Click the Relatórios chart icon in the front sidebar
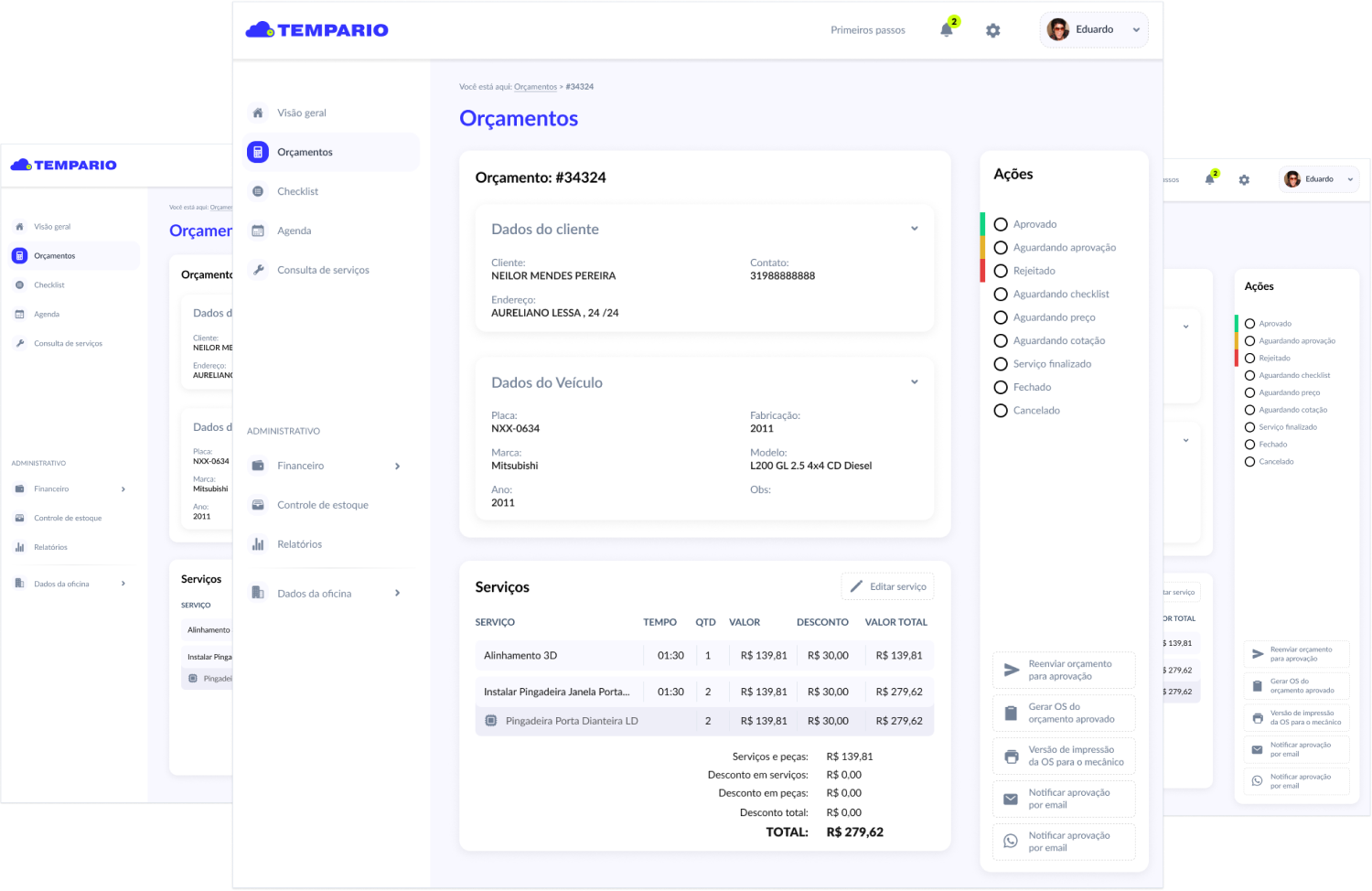Image resolution: width=1372 pixels, height=891 pixels. pos(258,544)
